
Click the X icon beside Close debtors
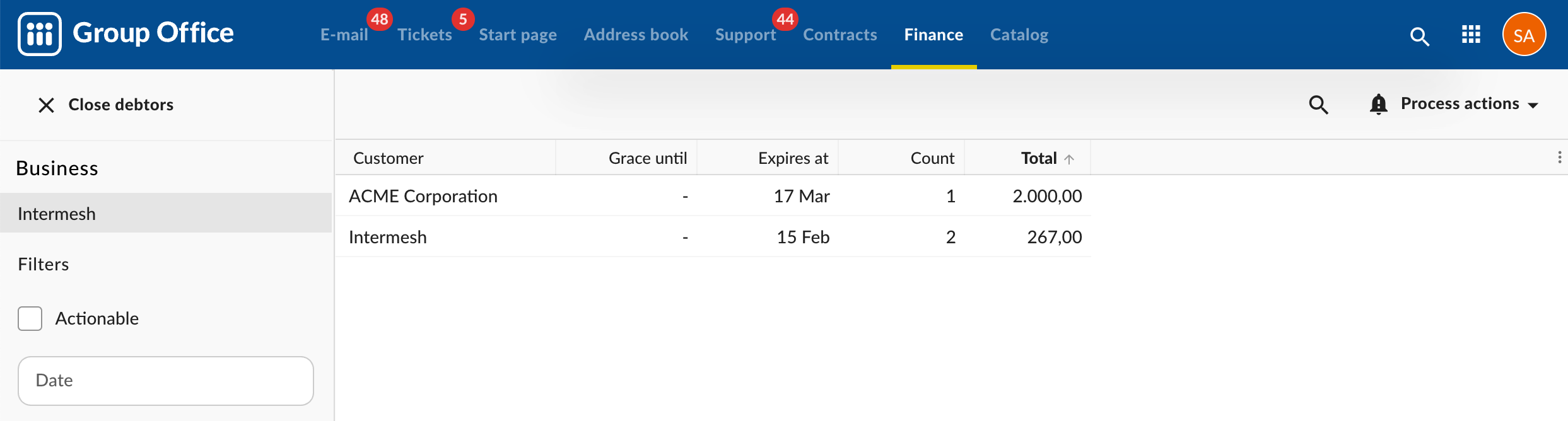(x=46, y=105)
